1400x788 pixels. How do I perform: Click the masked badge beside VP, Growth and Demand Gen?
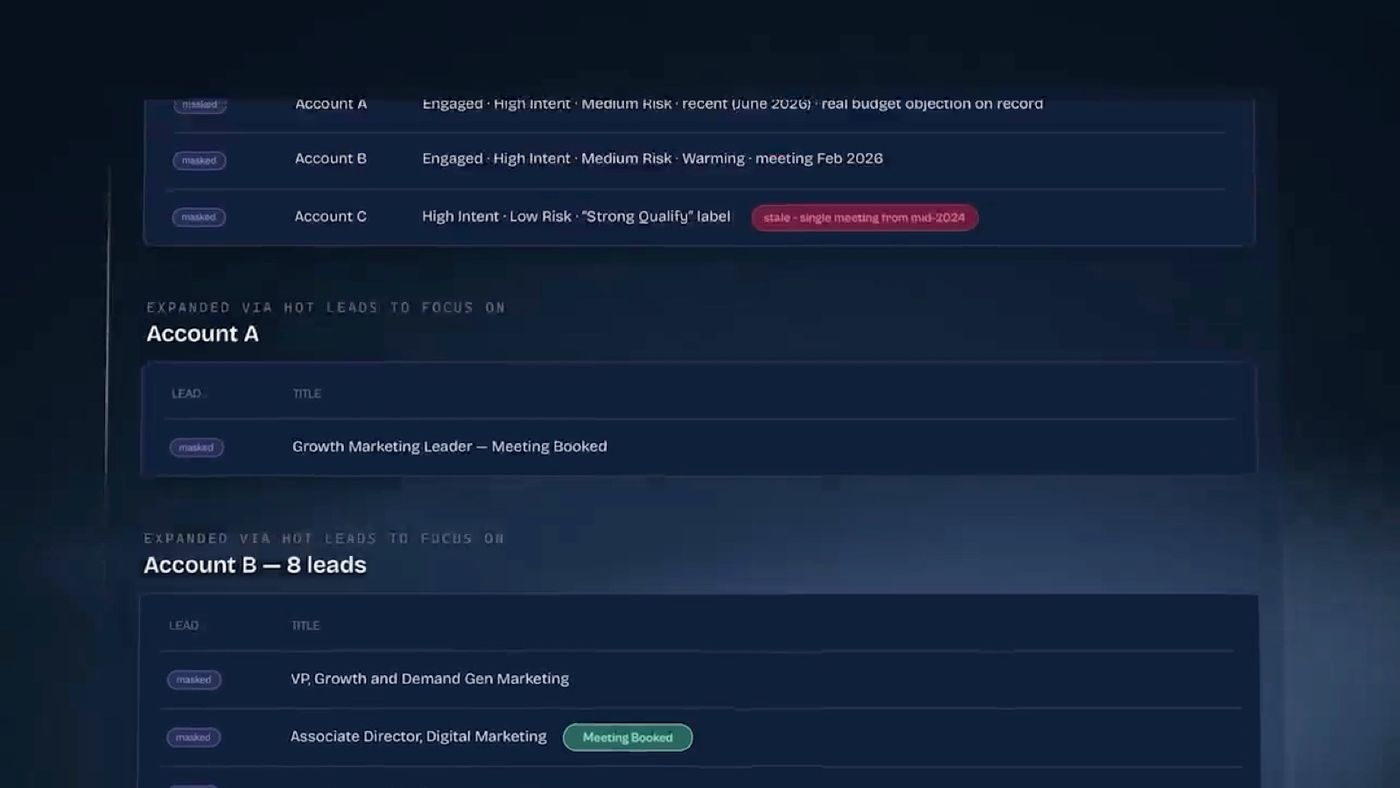194,680
